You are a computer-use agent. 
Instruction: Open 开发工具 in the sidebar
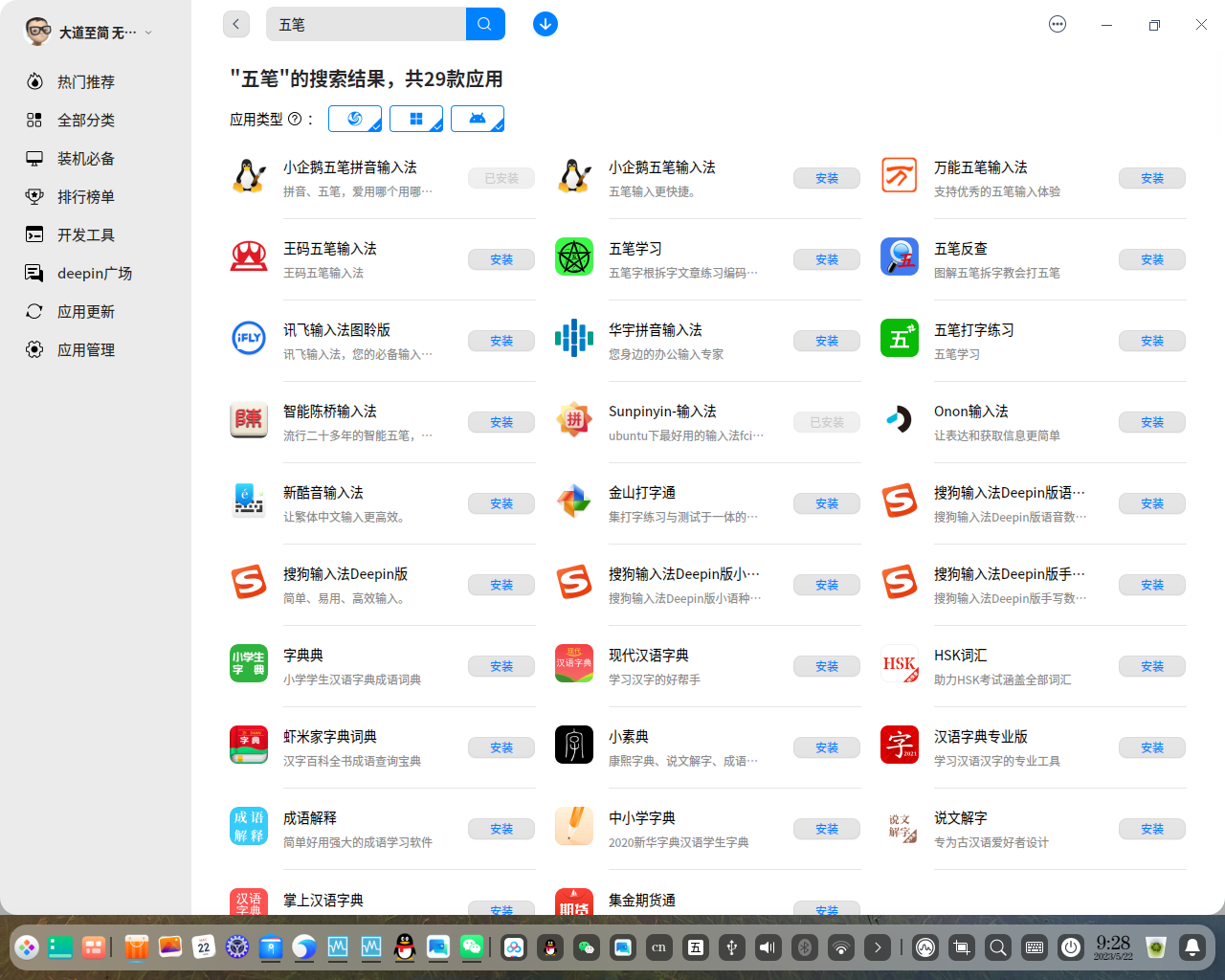point(86,234)
